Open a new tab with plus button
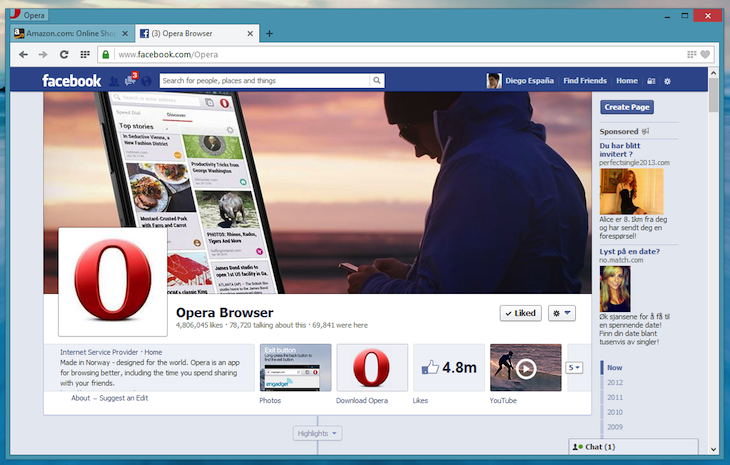 269,34
